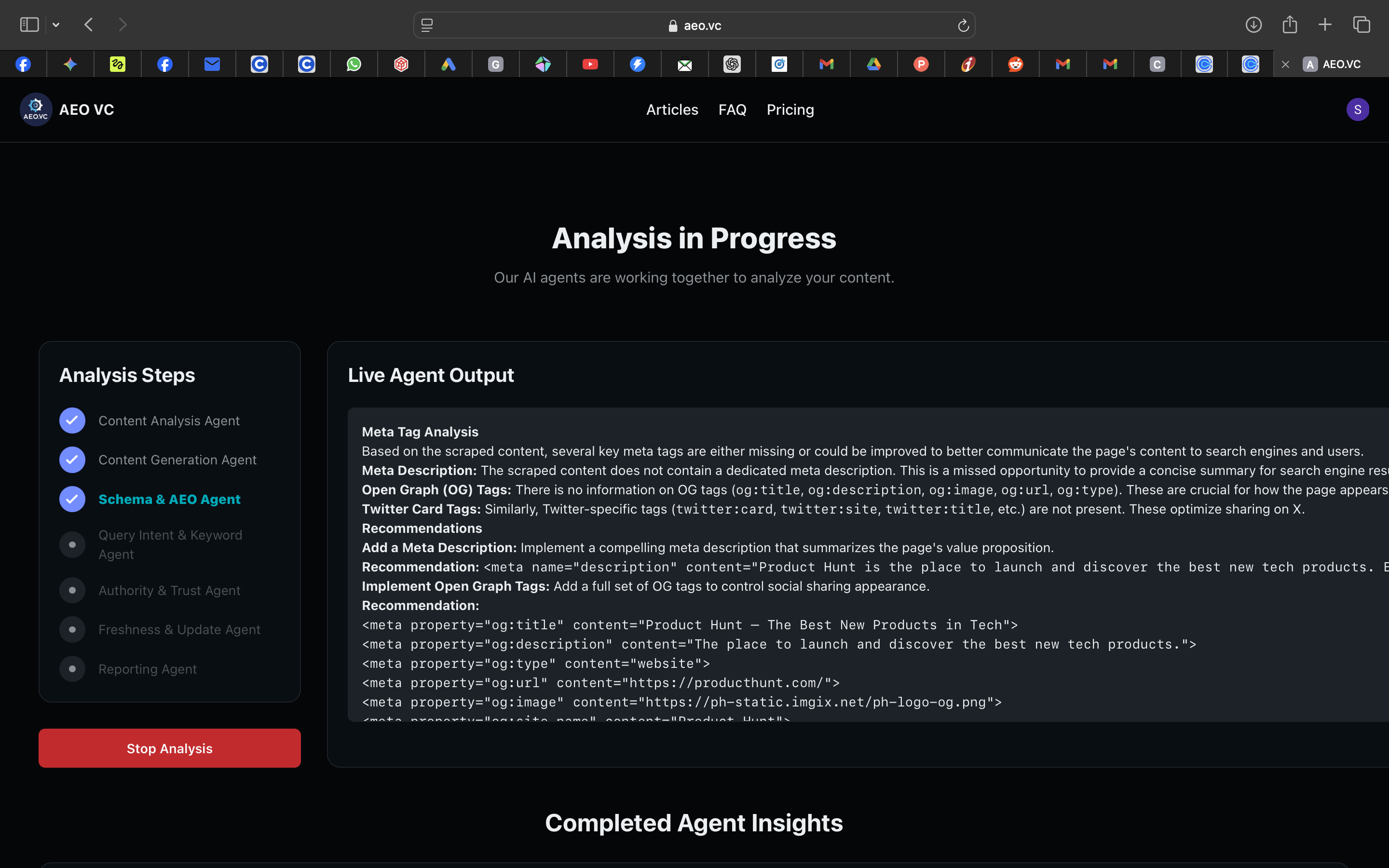Expand the sidebar options dropdown arrow
The width and height of the screenshot is (1389, 868).
pos(55,25)
